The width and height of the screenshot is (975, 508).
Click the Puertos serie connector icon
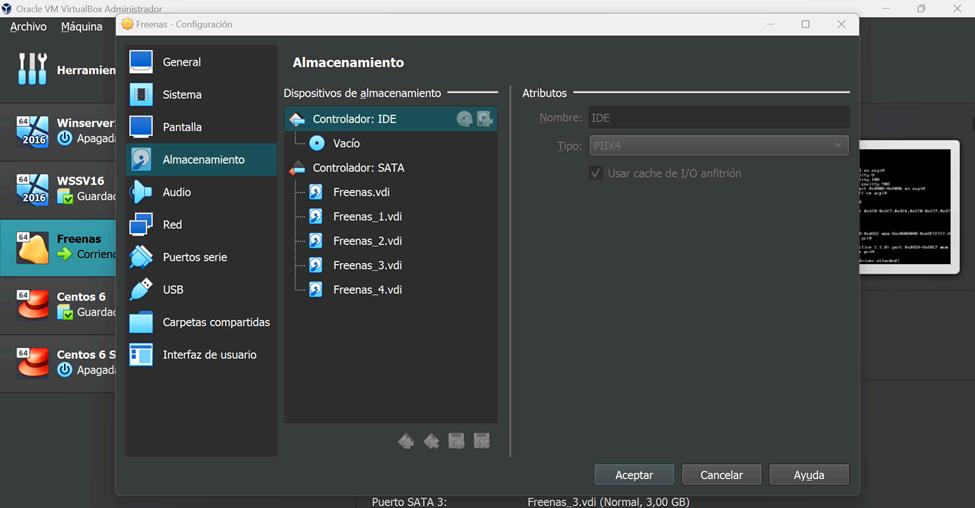tap(141, 257)
